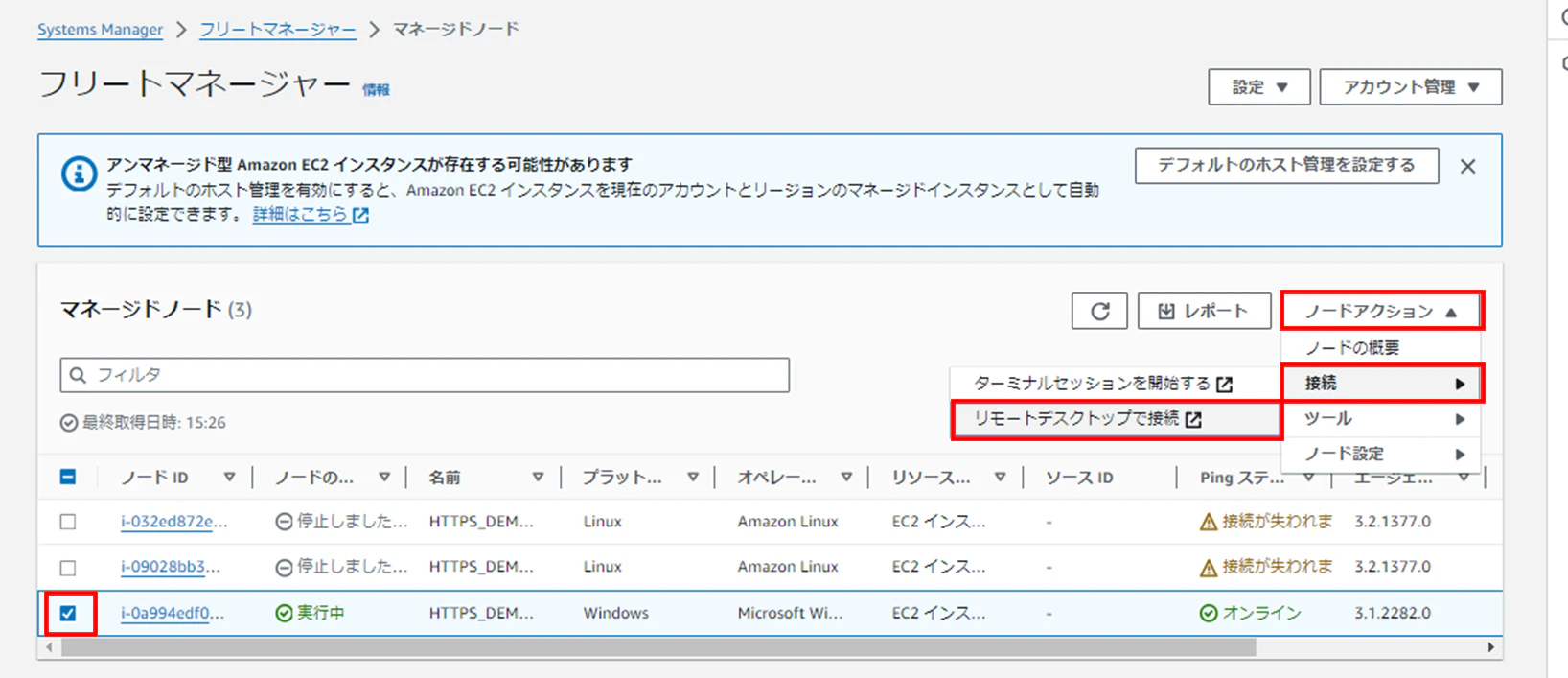Collapse the ノードアクション dropdown

coord(1381,311)
